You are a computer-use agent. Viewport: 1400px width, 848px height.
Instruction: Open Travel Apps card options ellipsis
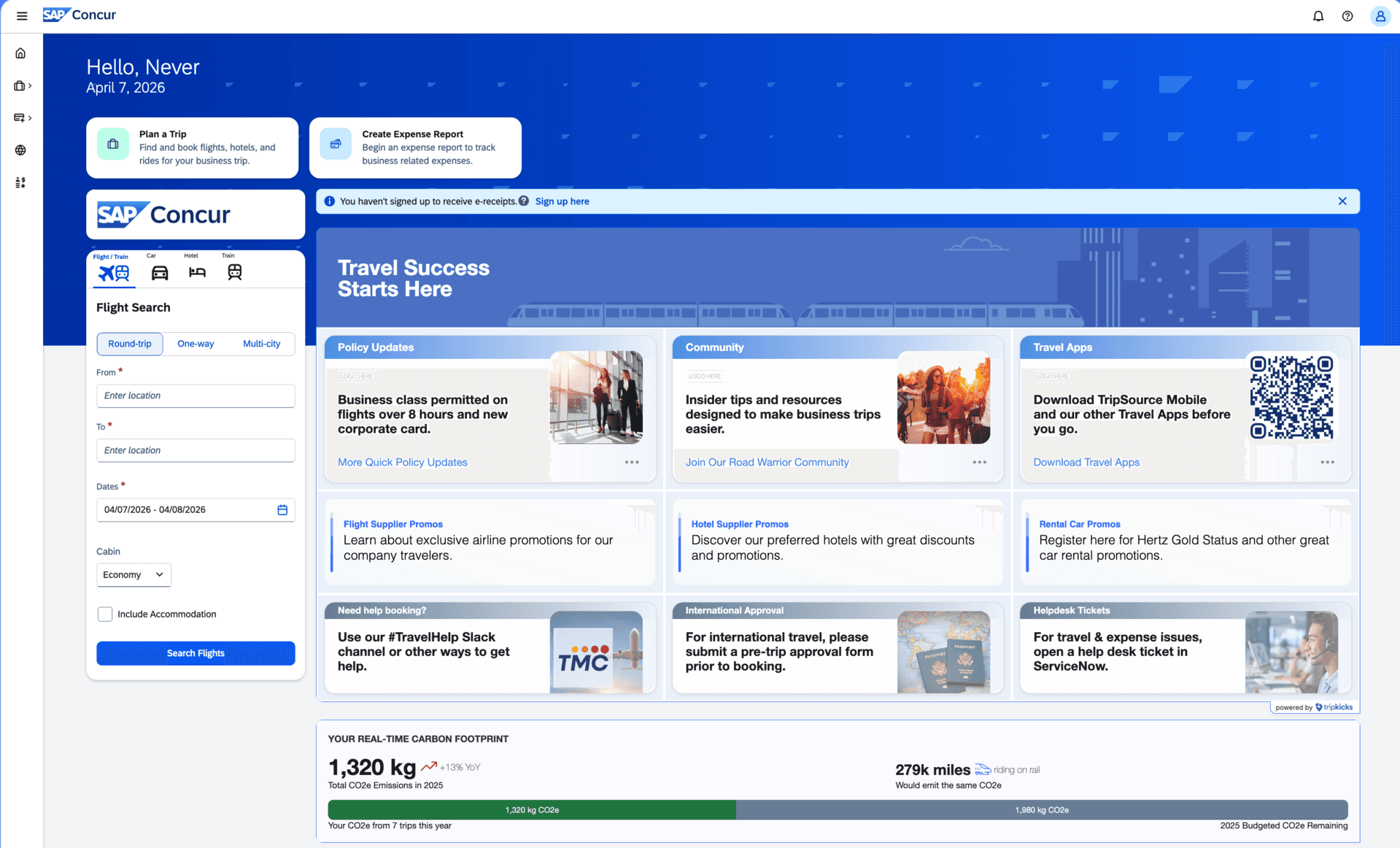(x=1328, y=462)
